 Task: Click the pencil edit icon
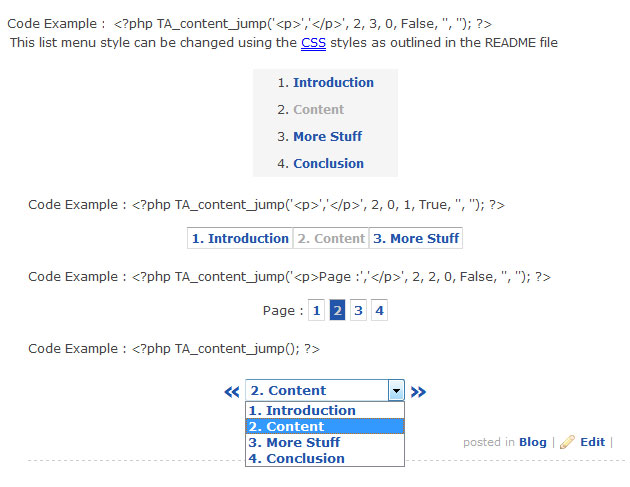tap(567, 442)
